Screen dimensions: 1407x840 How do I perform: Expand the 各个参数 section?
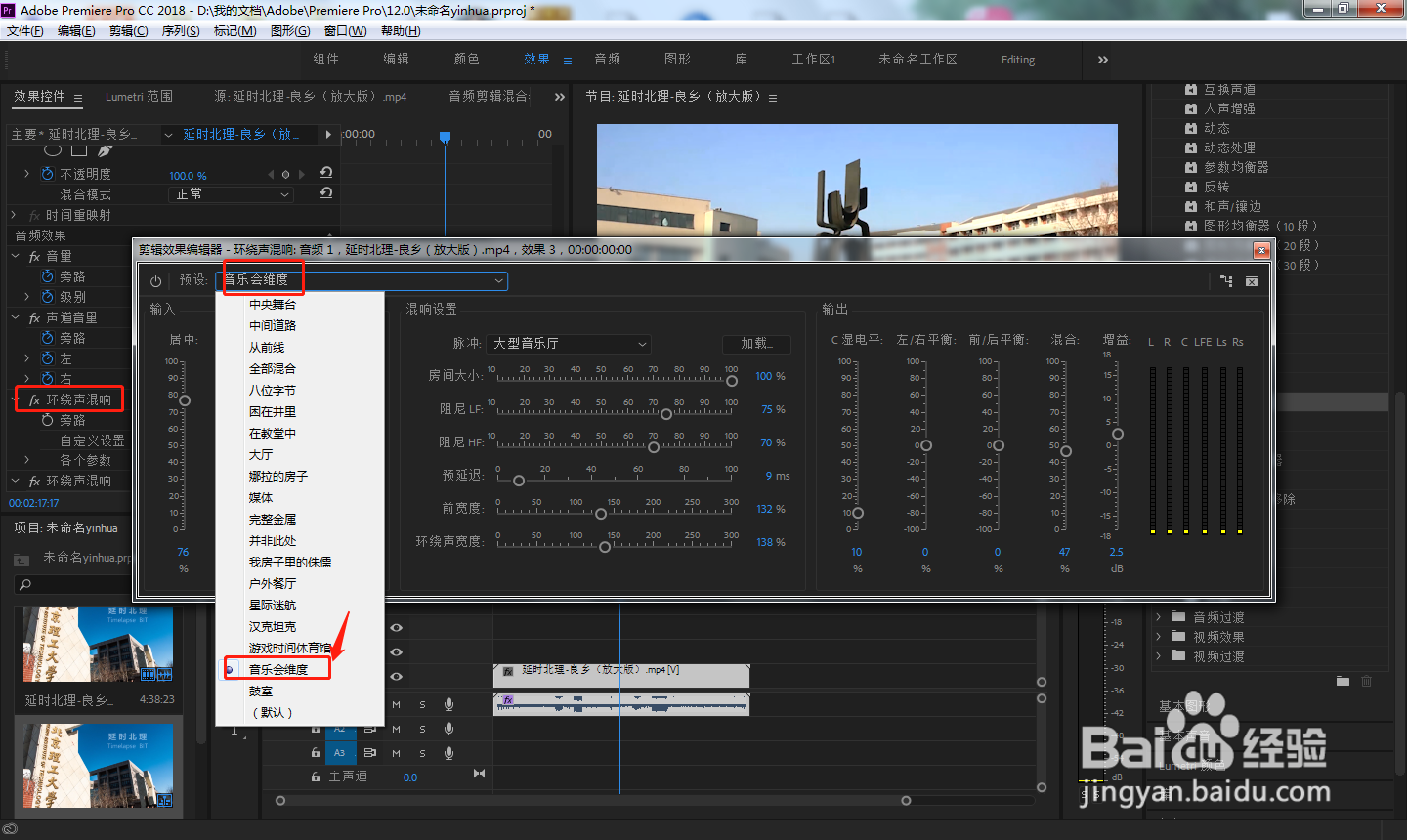26,460
